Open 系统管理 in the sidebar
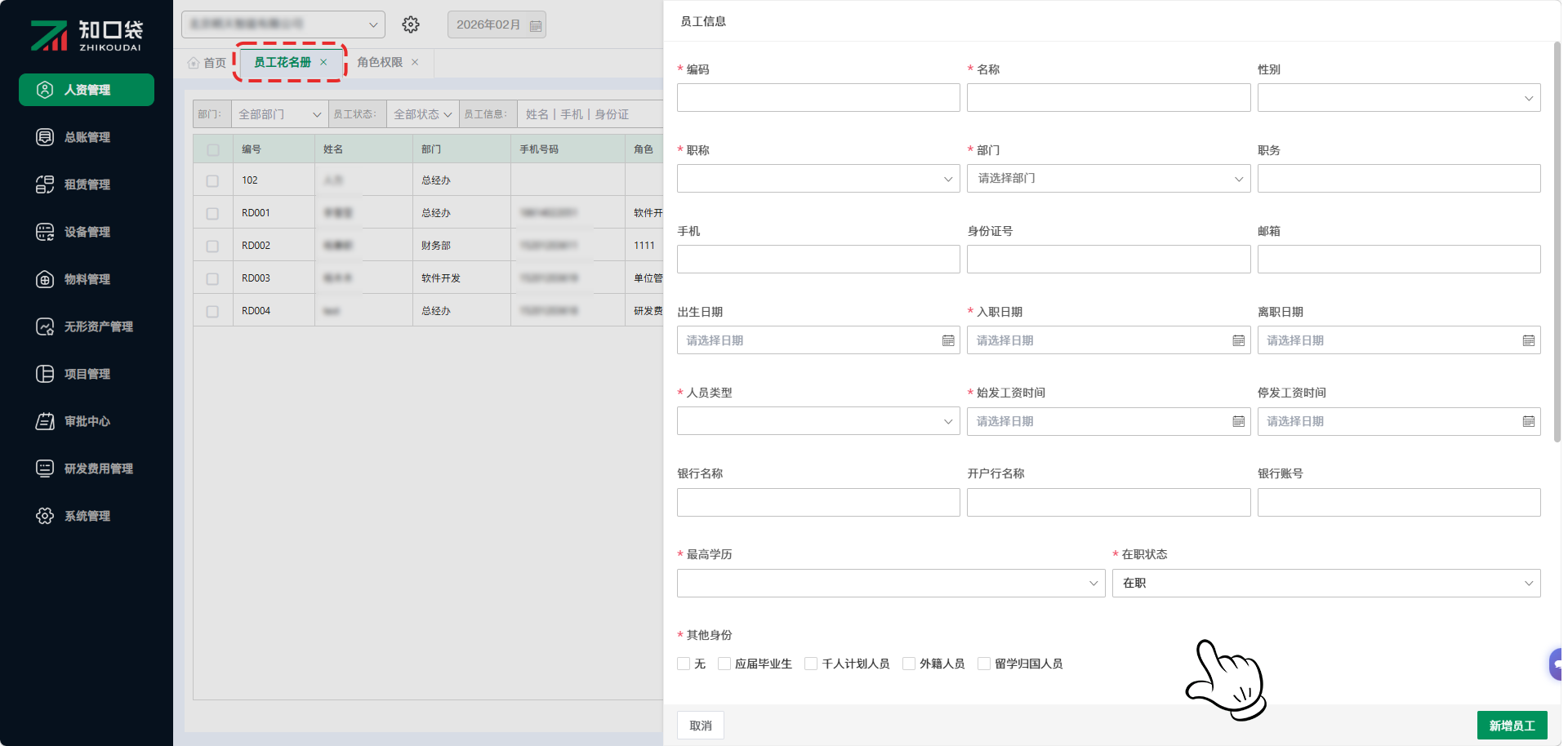Viewport: 1568px width, 746px height. (87, 516)
